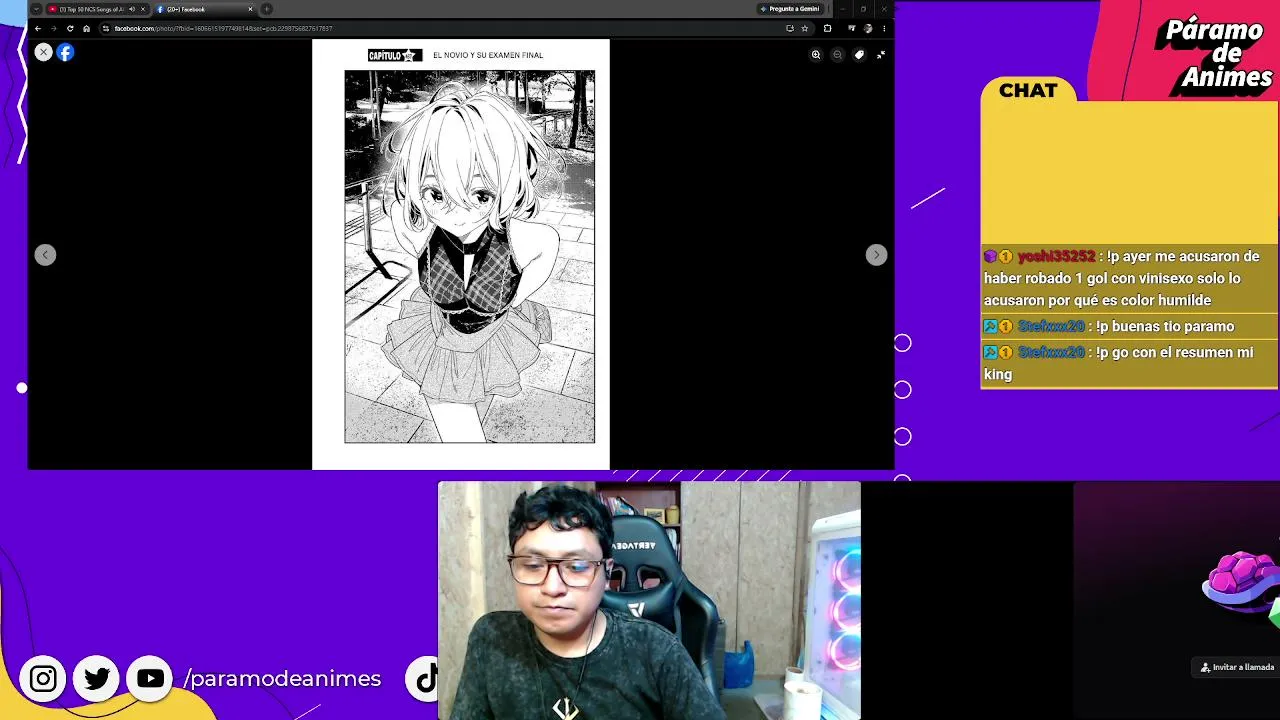Open the Chrome profile avatar

coord(868,28)
